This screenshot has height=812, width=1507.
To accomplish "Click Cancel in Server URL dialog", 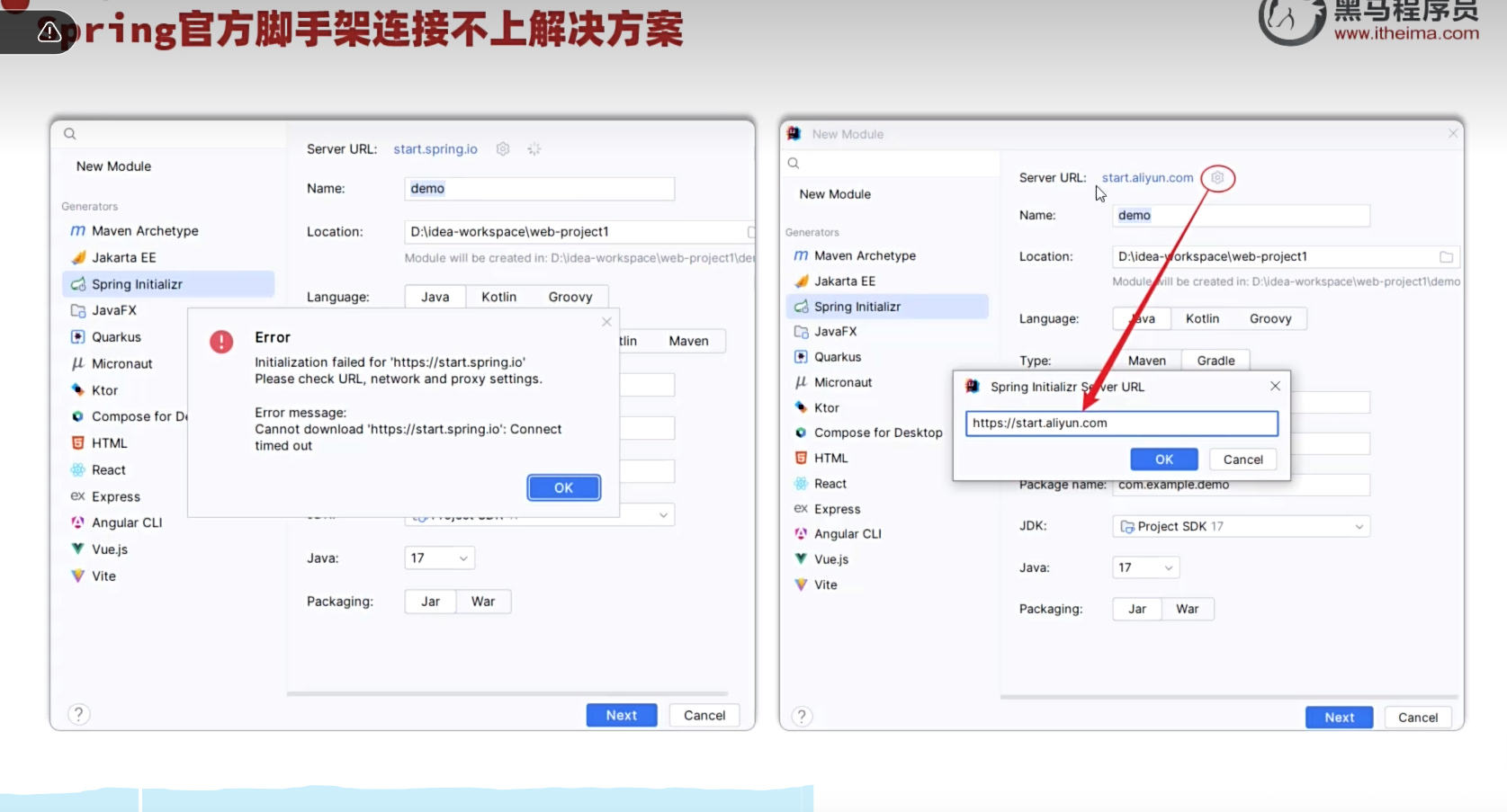I will coord(1242,460).
